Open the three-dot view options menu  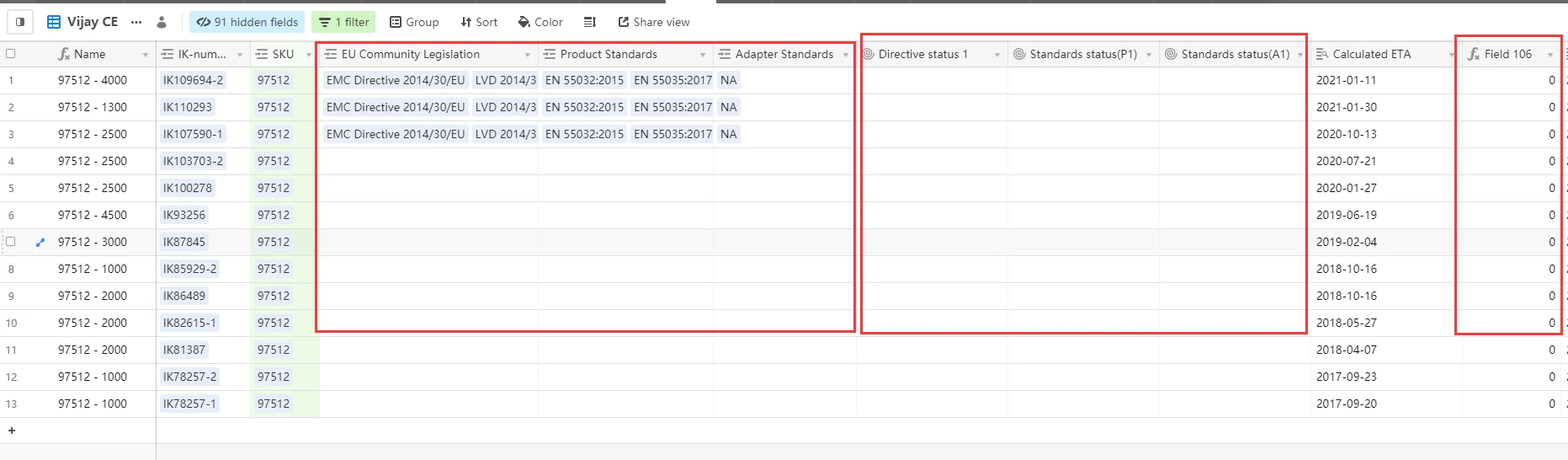click(136, 22)
